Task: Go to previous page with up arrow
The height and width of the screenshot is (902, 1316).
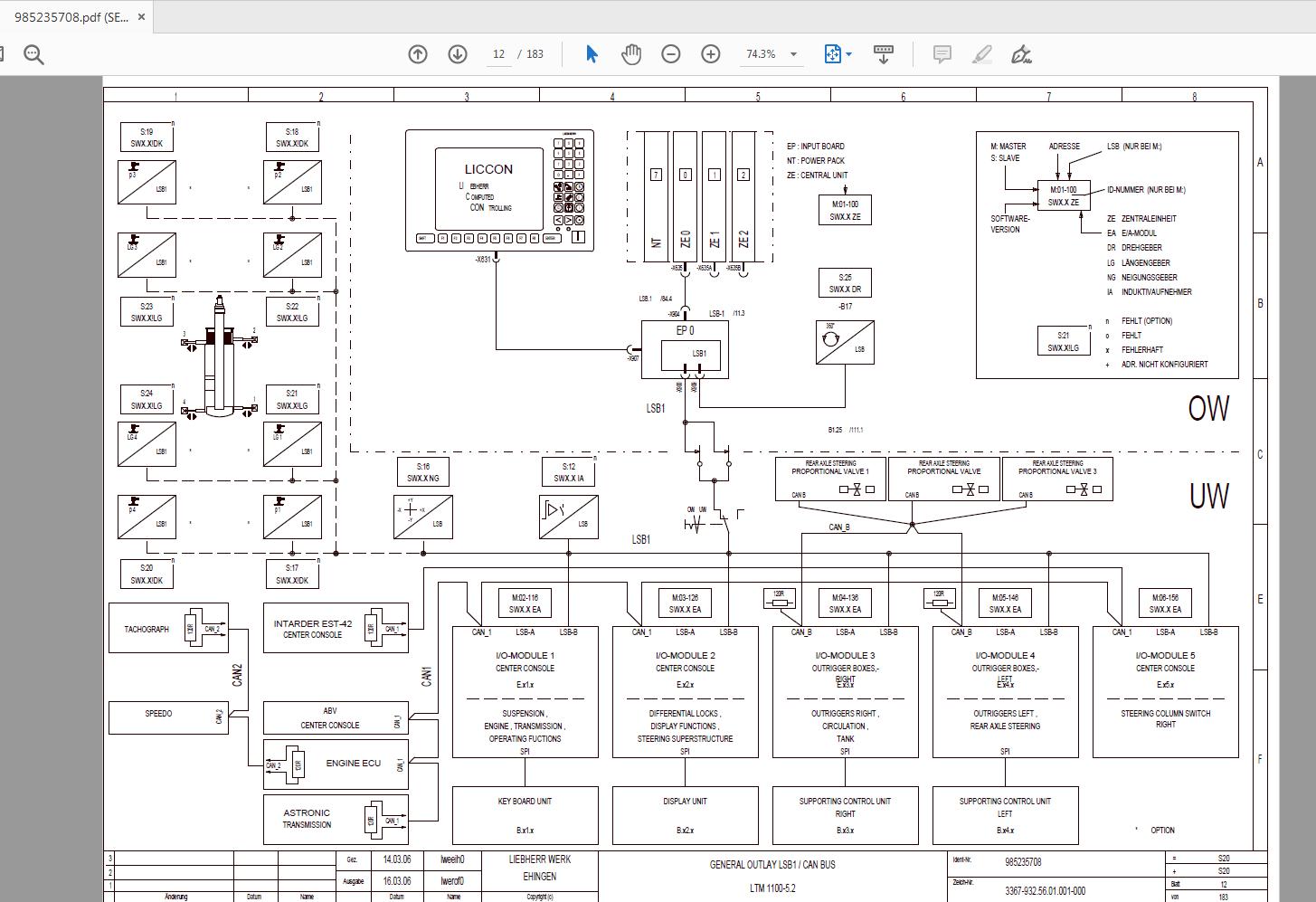Action: coord(418,54)
